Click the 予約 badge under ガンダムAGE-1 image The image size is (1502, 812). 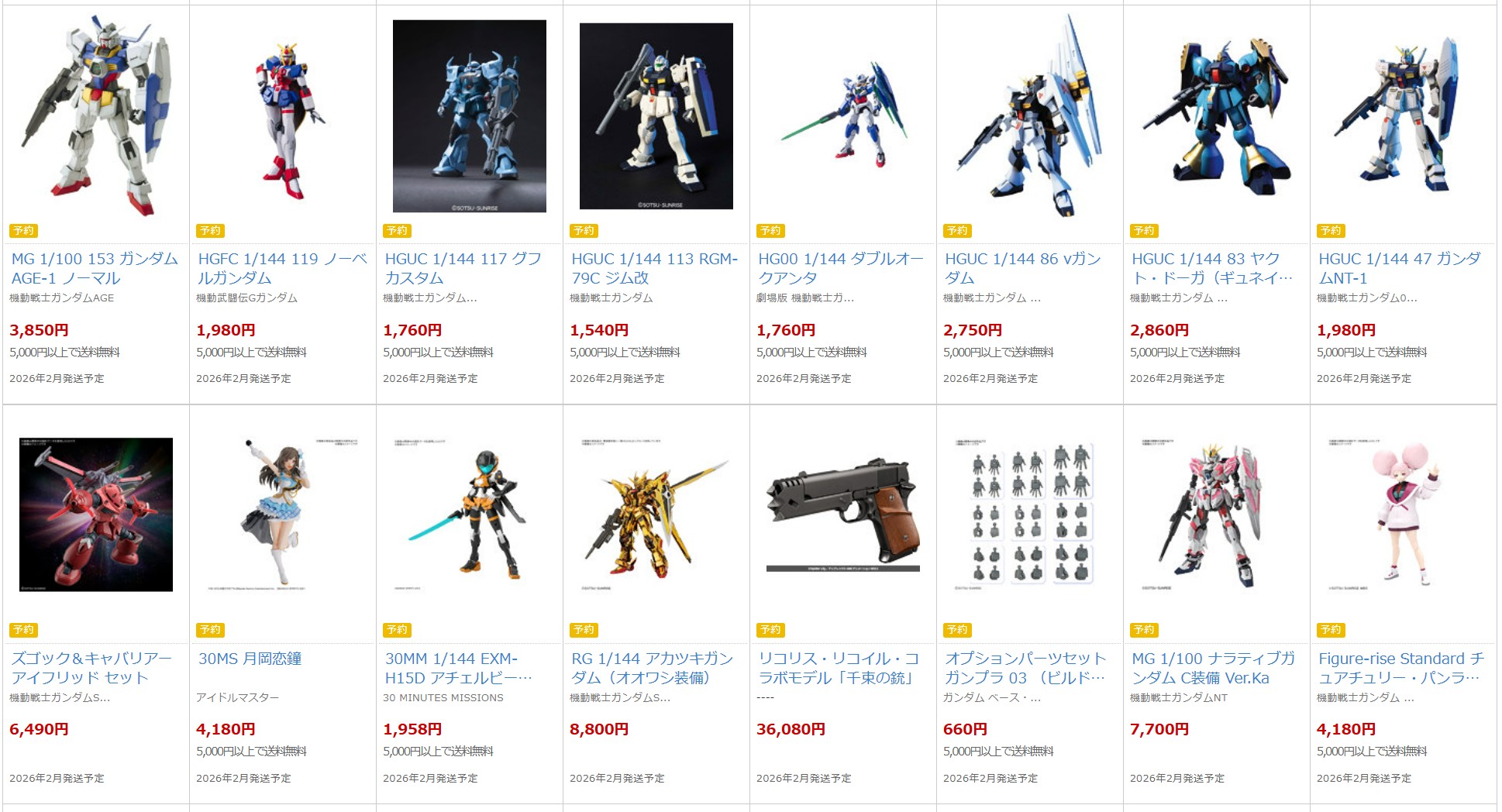point(23,230)
